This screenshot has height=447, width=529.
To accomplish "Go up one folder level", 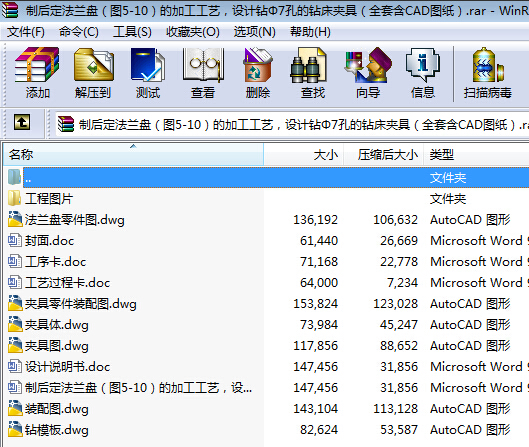I will (x=22, y=122).
